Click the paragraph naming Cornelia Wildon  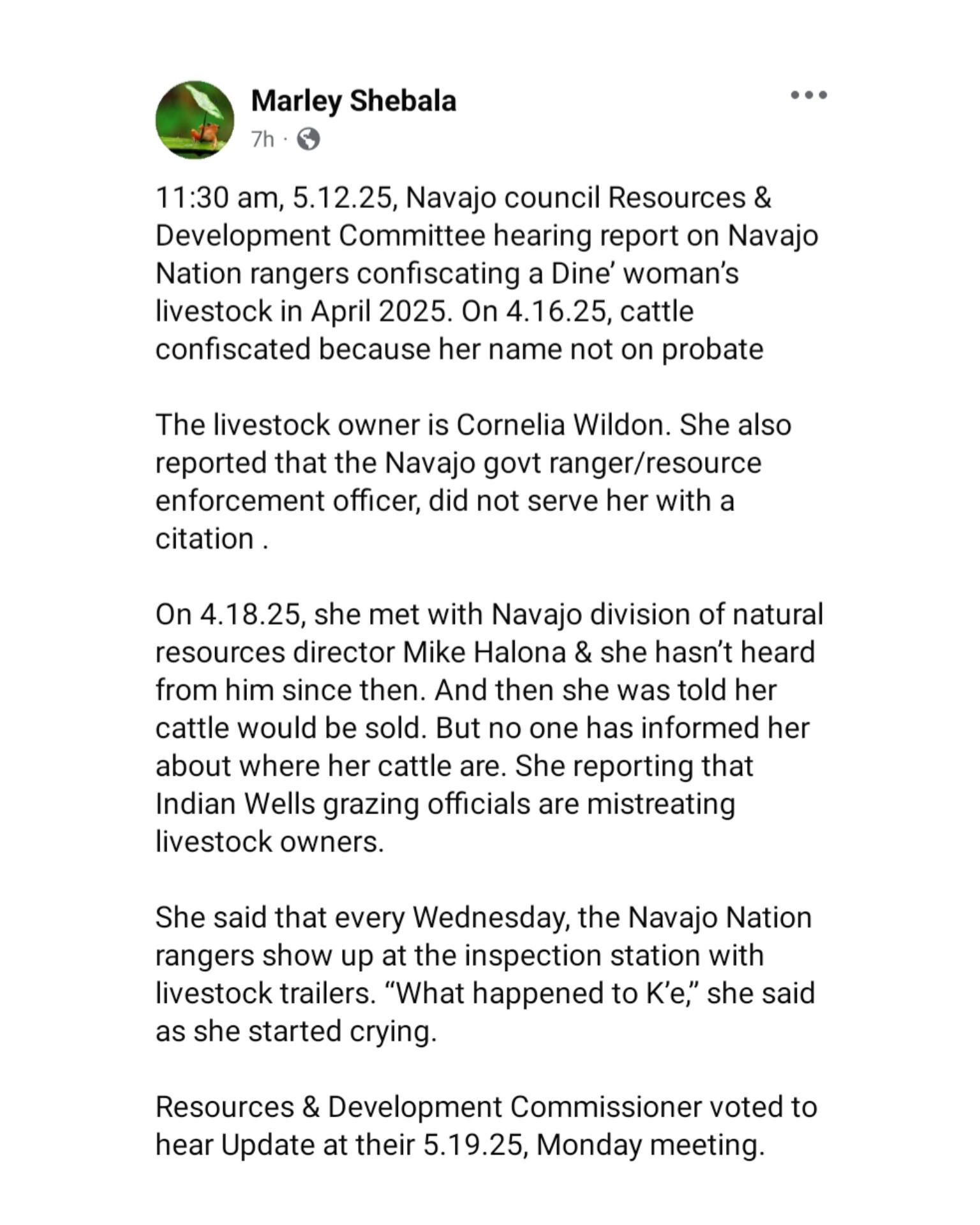click(x=473, y=482)
